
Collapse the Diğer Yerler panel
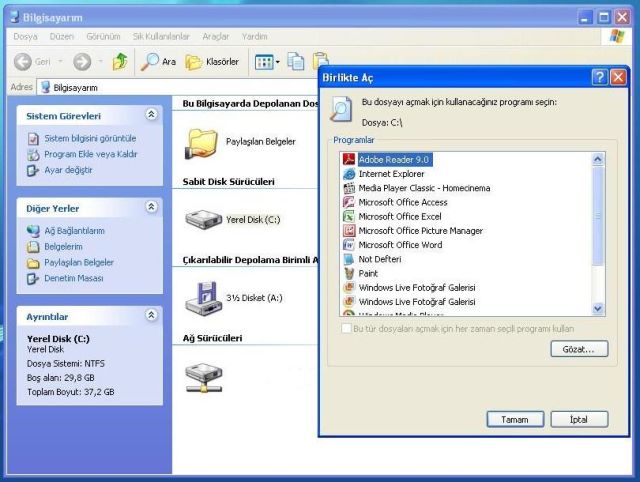[151, 207]
